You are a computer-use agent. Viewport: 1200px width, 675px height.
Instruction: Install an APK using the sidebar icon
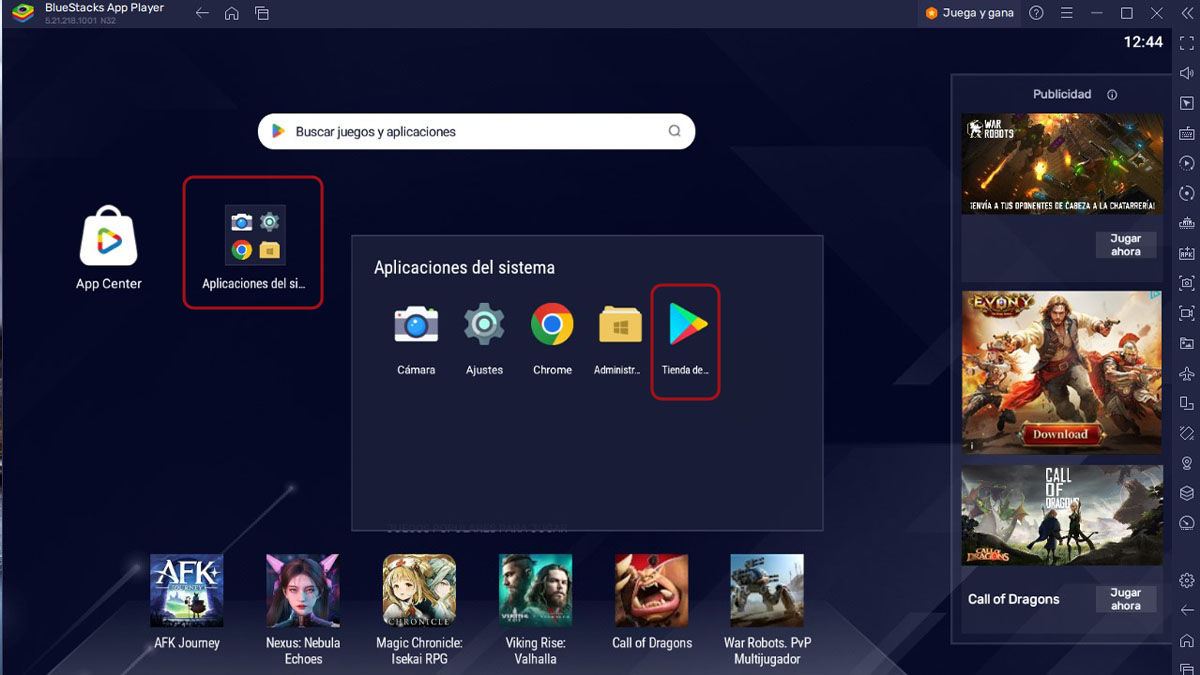[1186, 254]
